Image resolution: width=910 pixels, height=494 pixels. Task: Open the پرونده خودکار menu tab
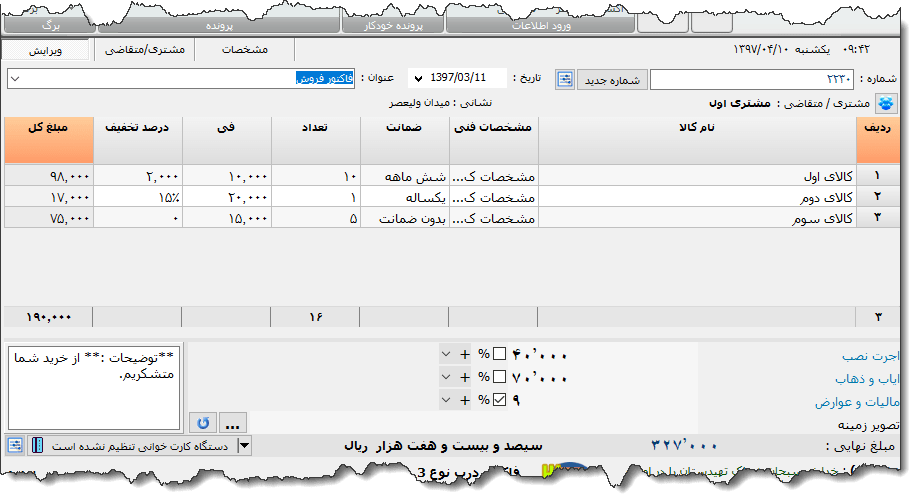point(393,26)
